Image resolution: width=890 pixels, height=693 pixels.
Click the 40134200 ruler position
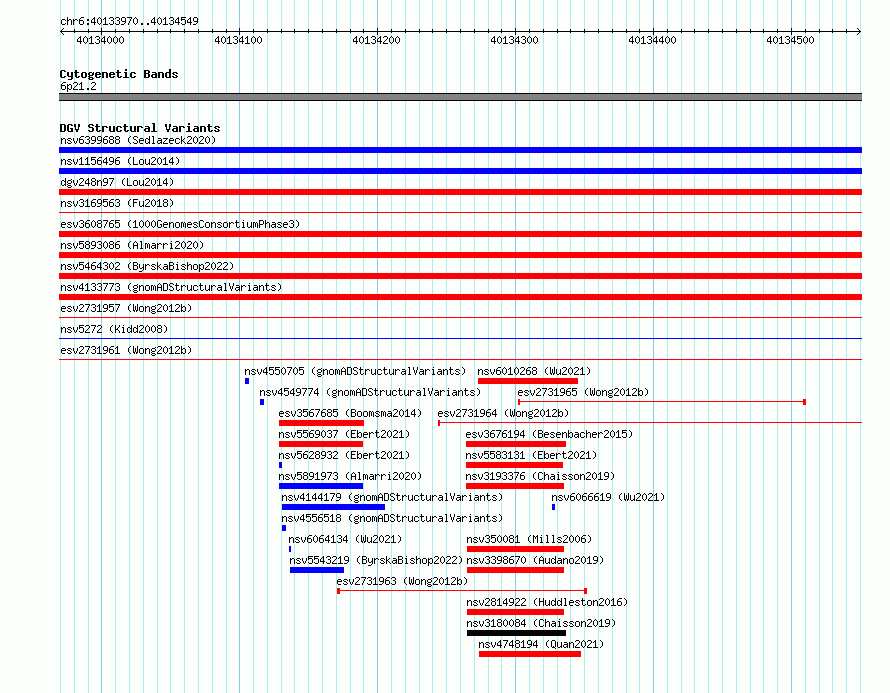pos(376,40)
